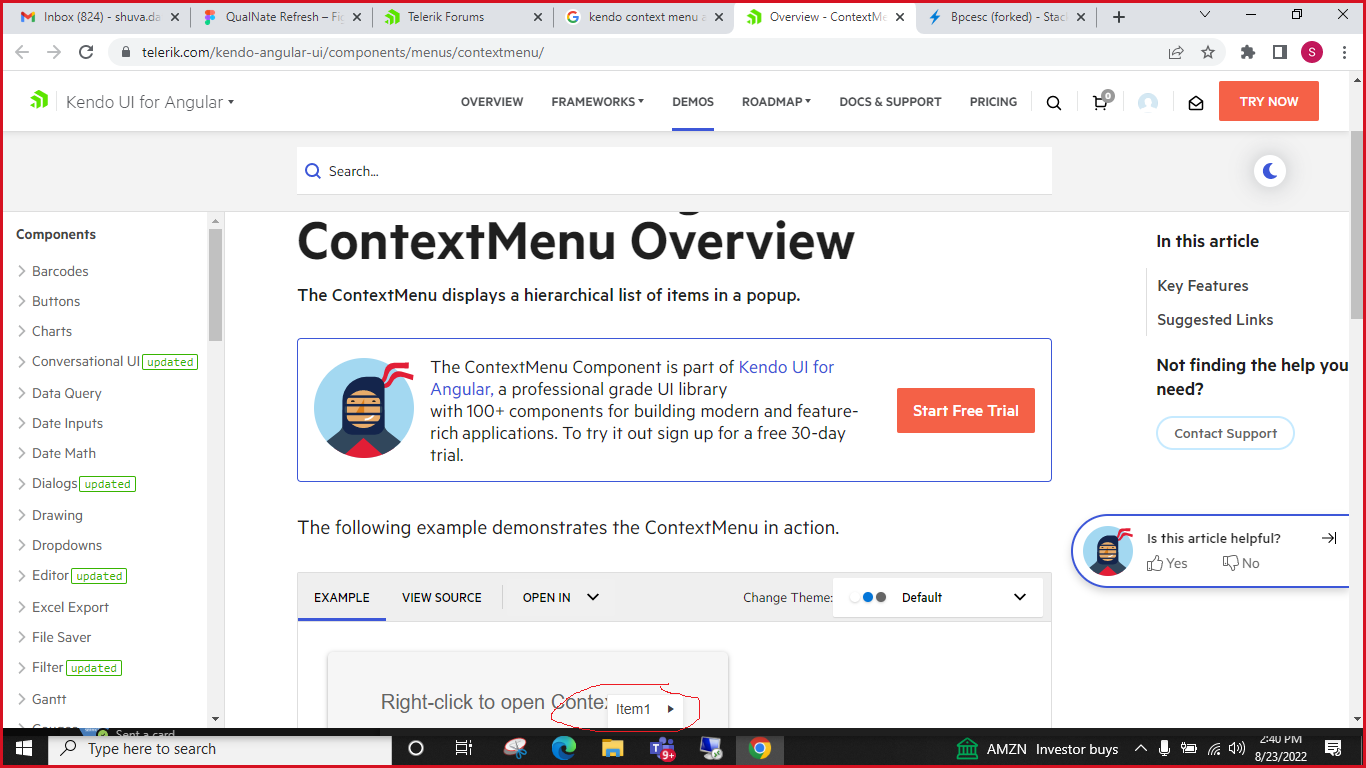Open Chrome three-dot menu
This screenshot has height=768, width=1366.
coord(1344,52)
